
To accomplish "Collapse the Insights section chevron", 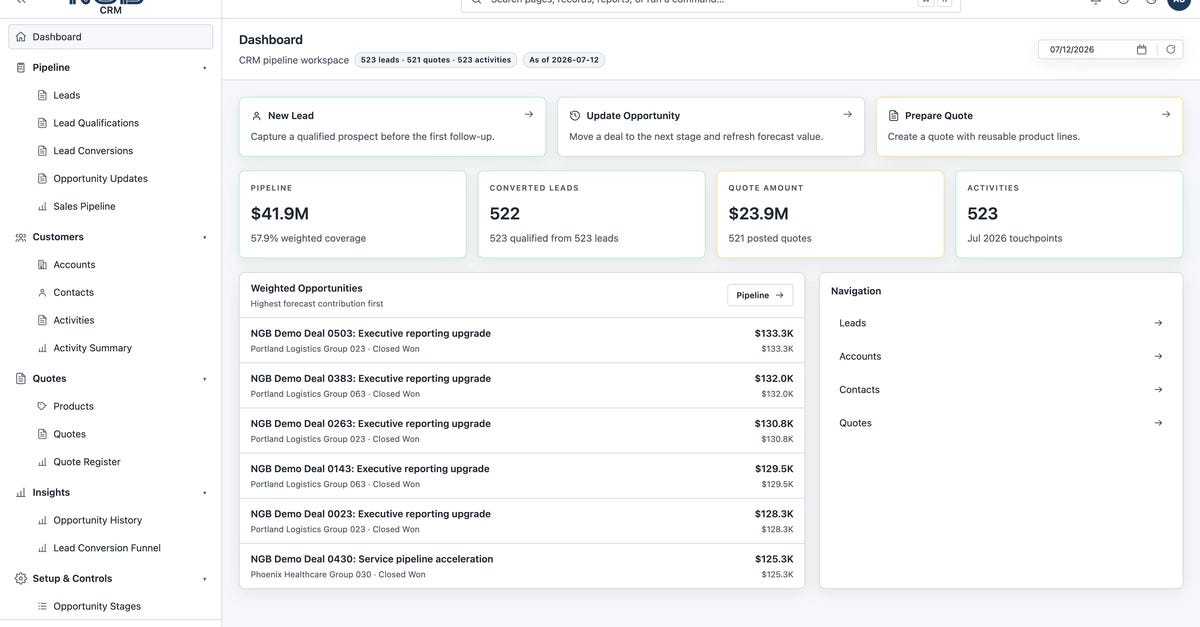I will coord(205,493).
